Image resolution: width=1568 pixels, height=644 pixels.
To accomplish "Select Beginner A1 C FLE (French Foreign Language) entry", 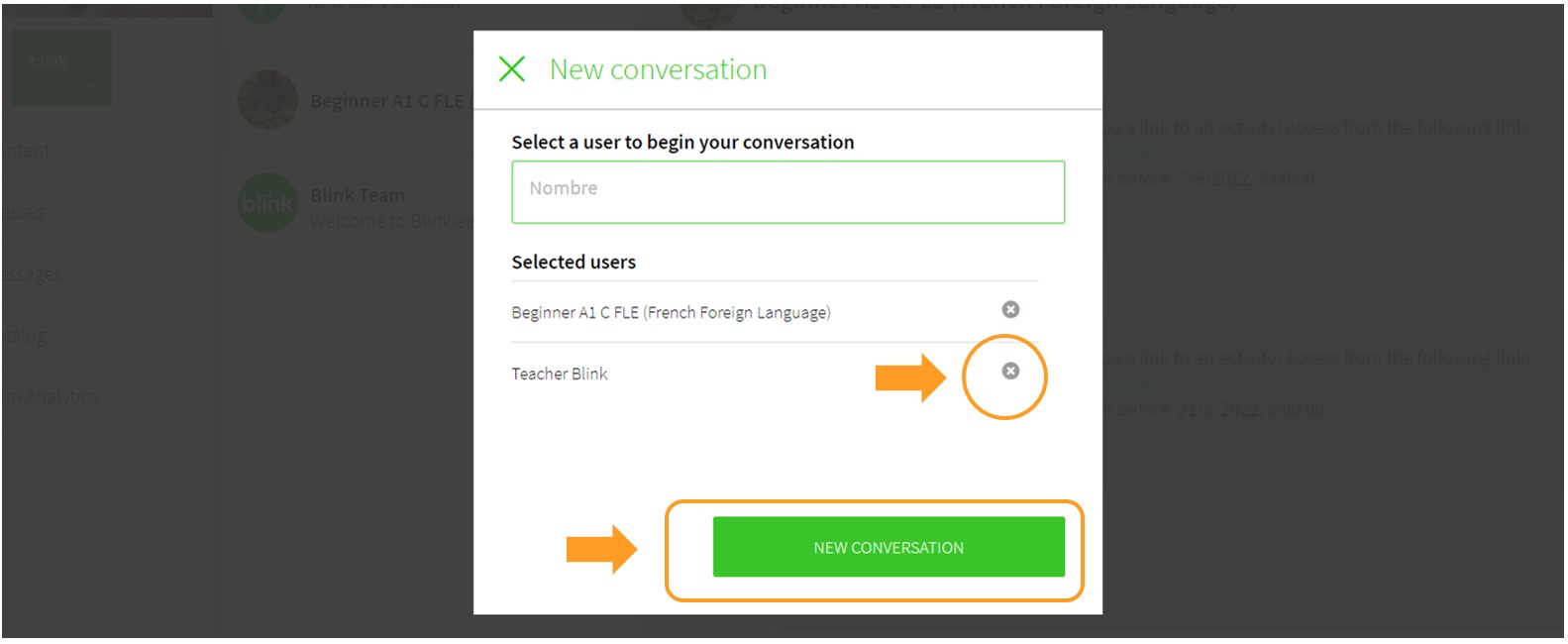I will [671, 313].
